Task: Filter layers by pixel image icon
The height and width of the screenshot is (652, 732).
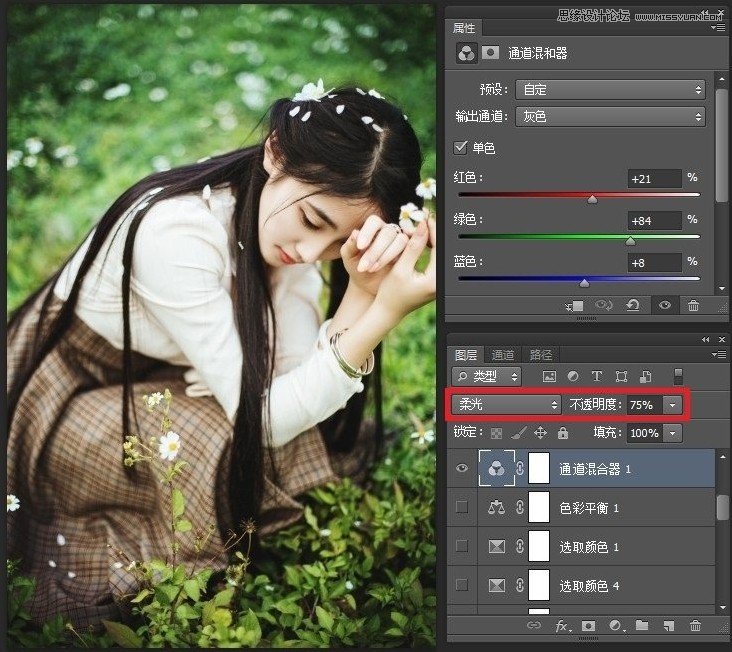Action: click(x=549, y=376)
